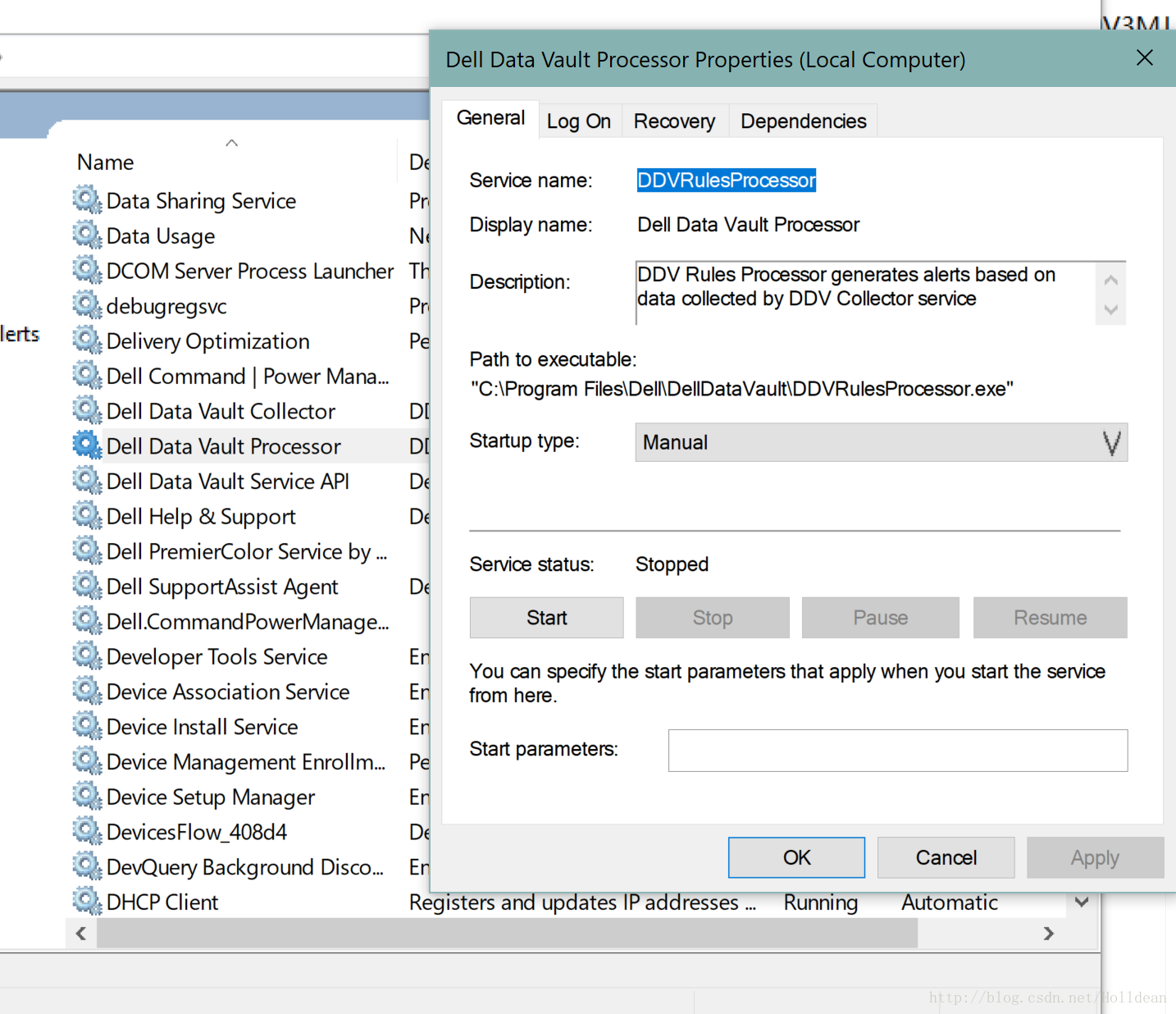
Task: Click the Stop service button
Action: tap(713, 618)
